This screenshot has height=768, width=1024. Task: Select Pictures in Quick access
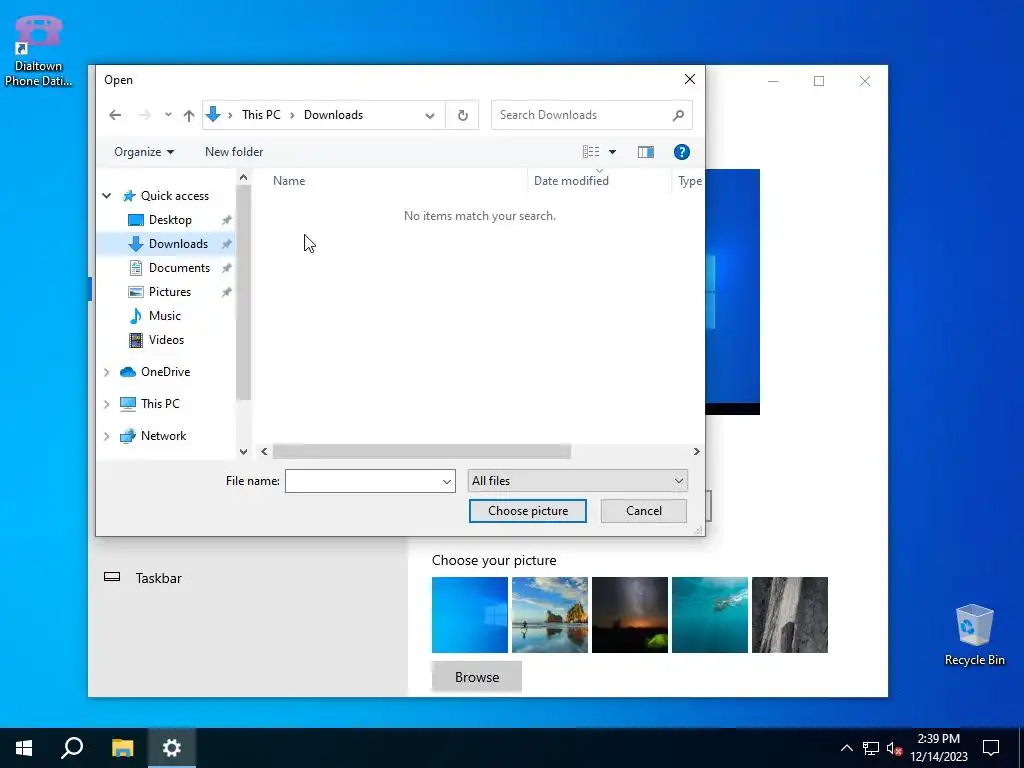pyautogui.click(x=170, y=292)
